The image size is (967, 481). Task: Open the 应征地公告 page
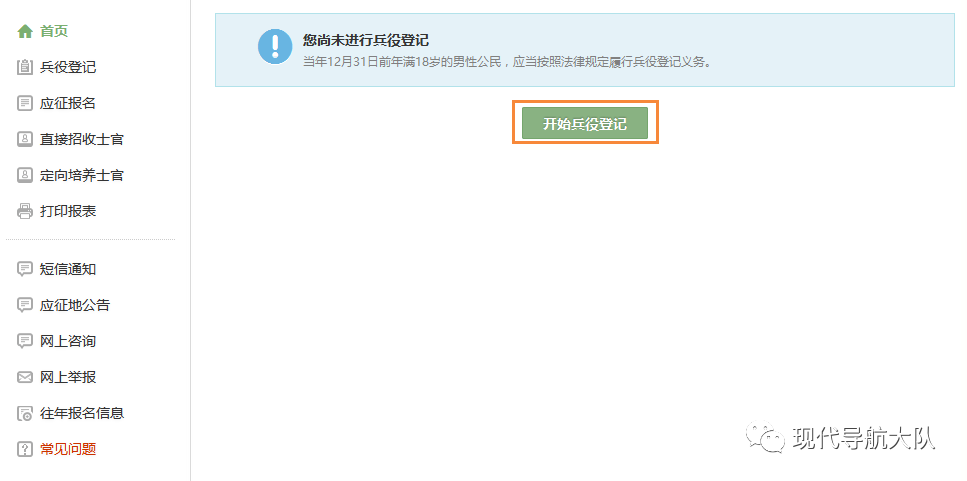(x=75, y=305)
